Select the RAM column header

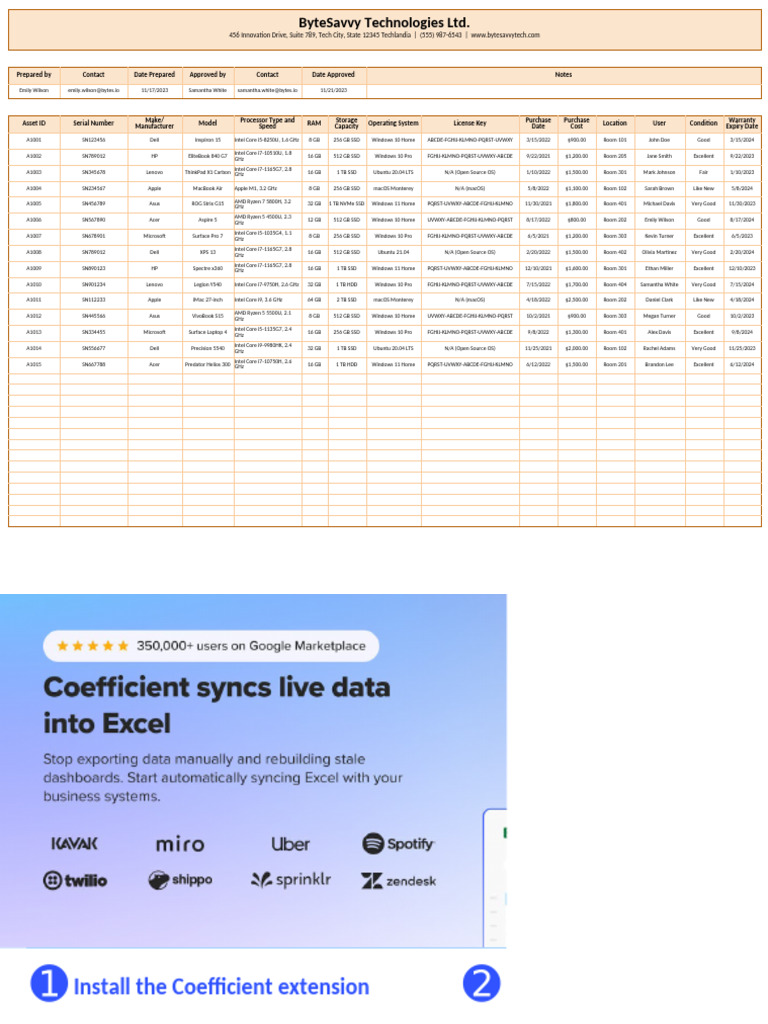click(x=314, y=123)
